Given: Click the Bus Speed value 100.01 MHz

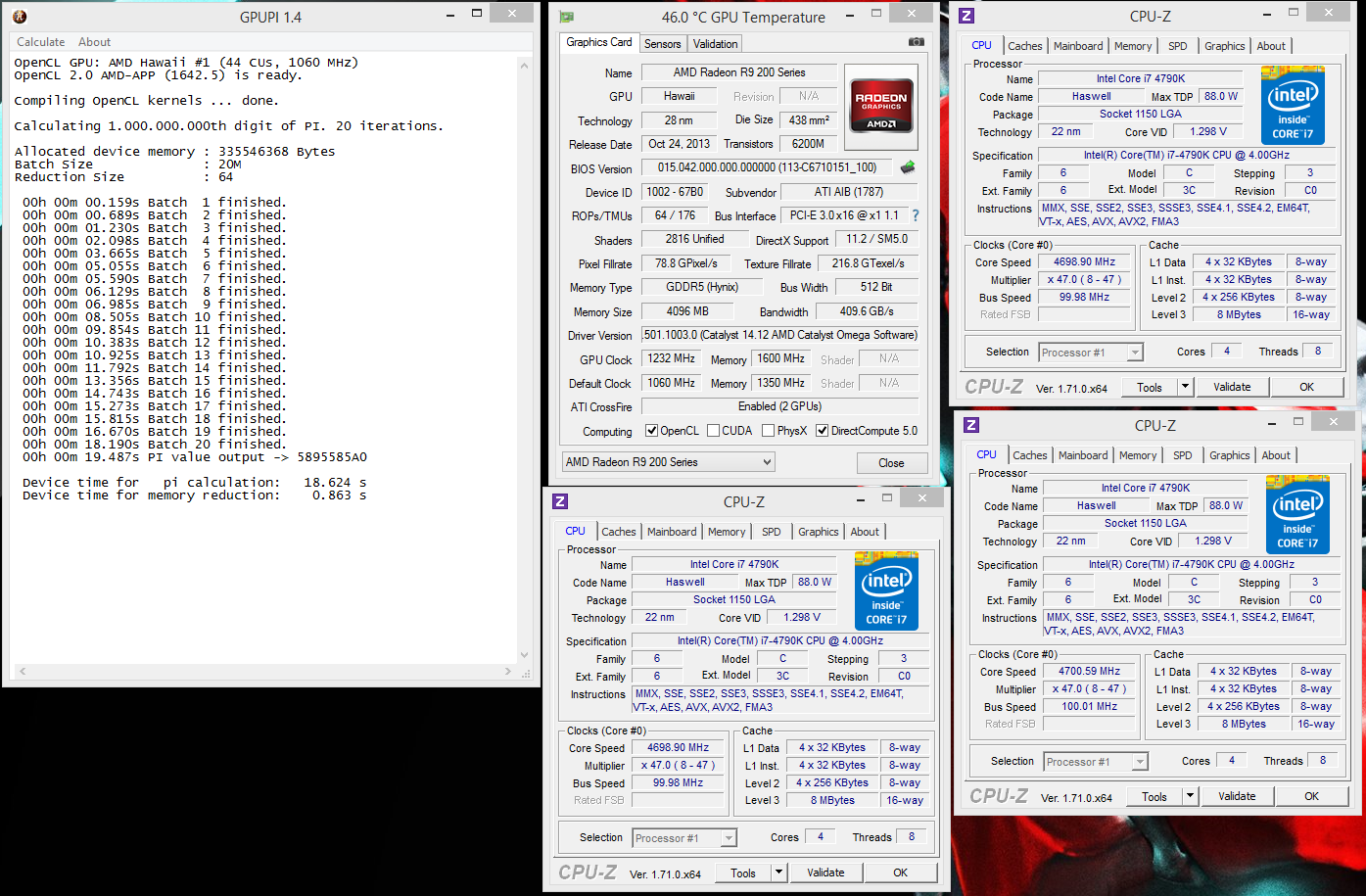Looking at the screenshot, I should tap(1090, 706).
